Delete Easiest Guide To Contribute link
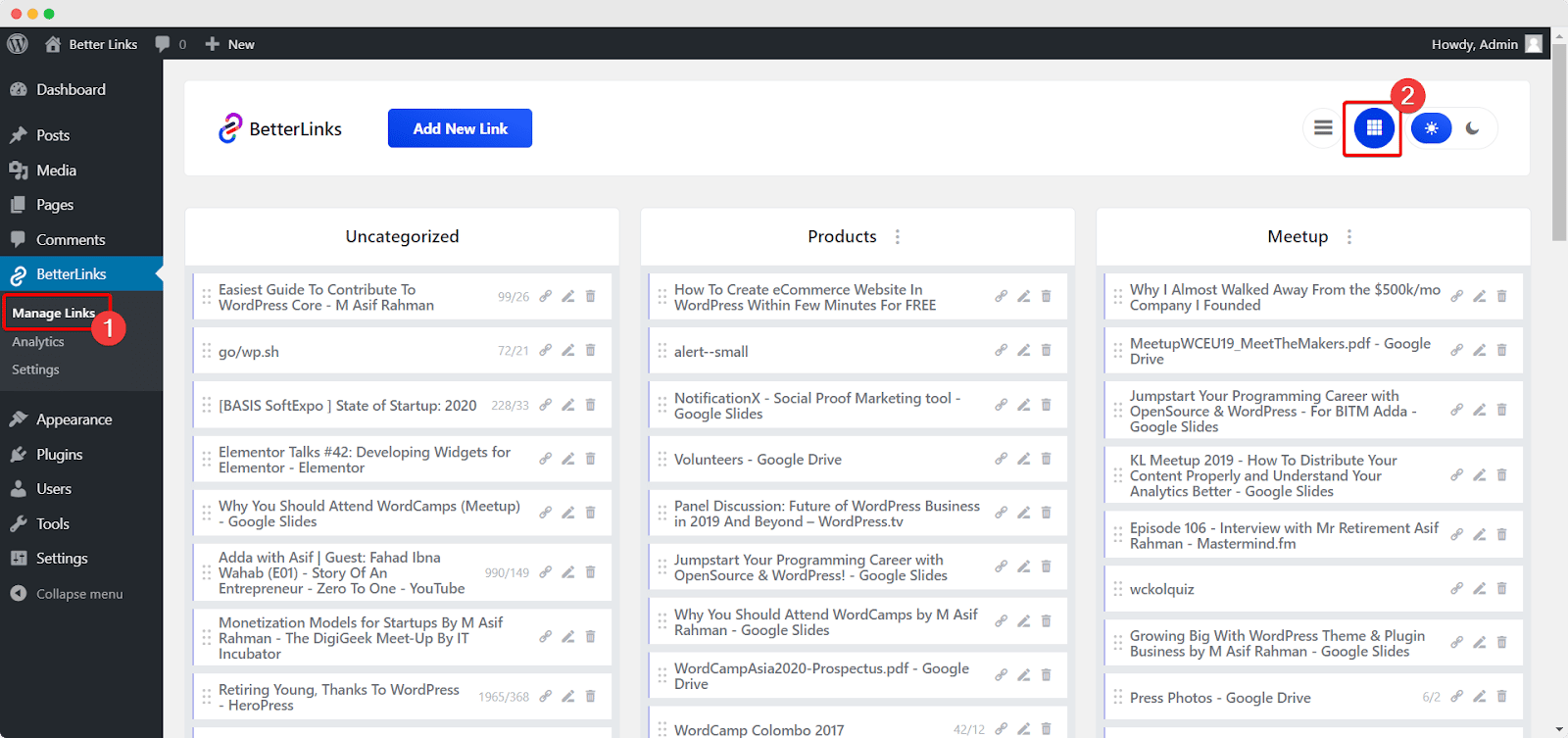 click(590, 296)
